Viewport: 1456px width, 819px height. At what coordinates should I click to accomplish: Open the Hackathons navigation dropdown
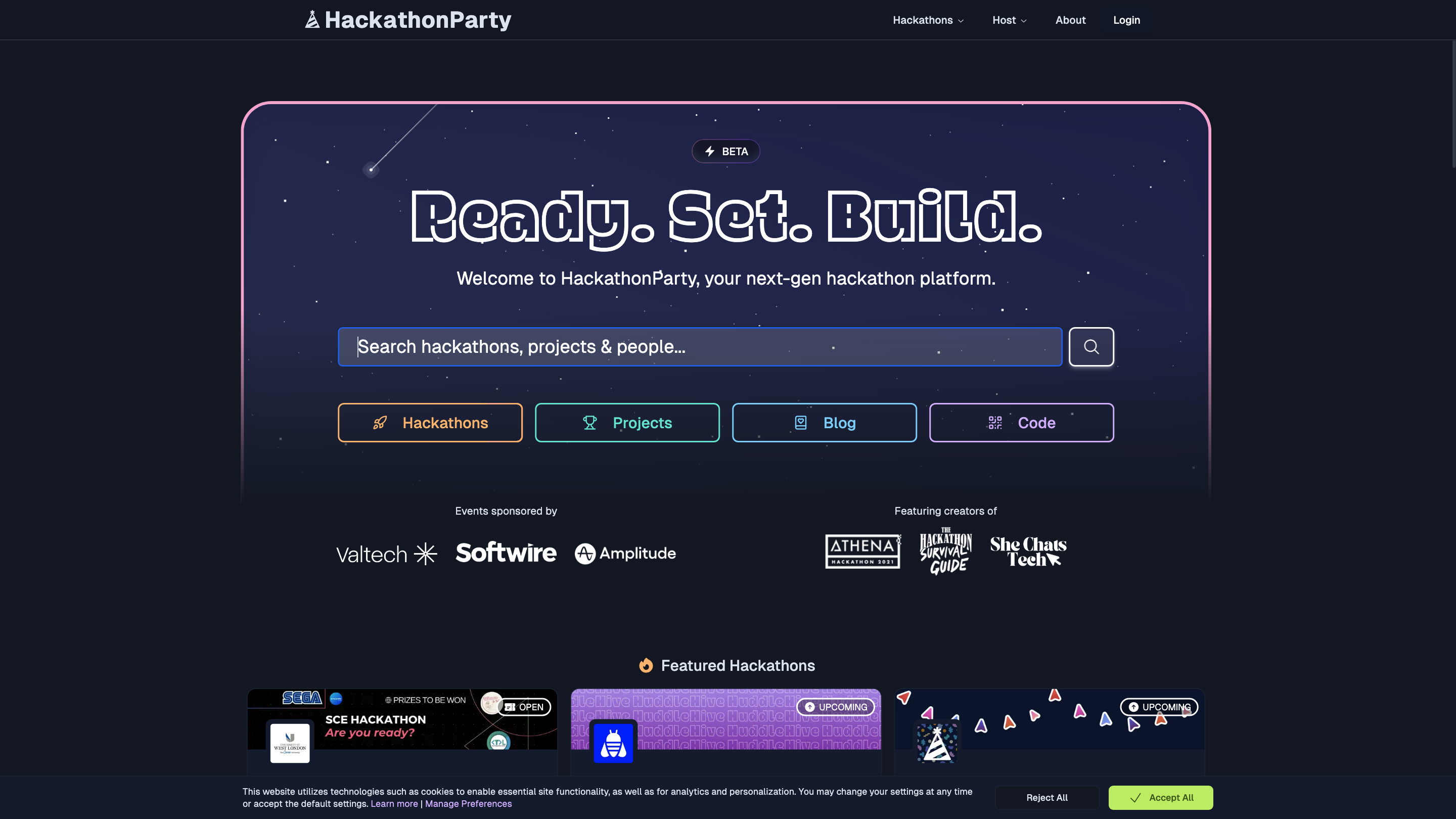(x=928, y=20)
